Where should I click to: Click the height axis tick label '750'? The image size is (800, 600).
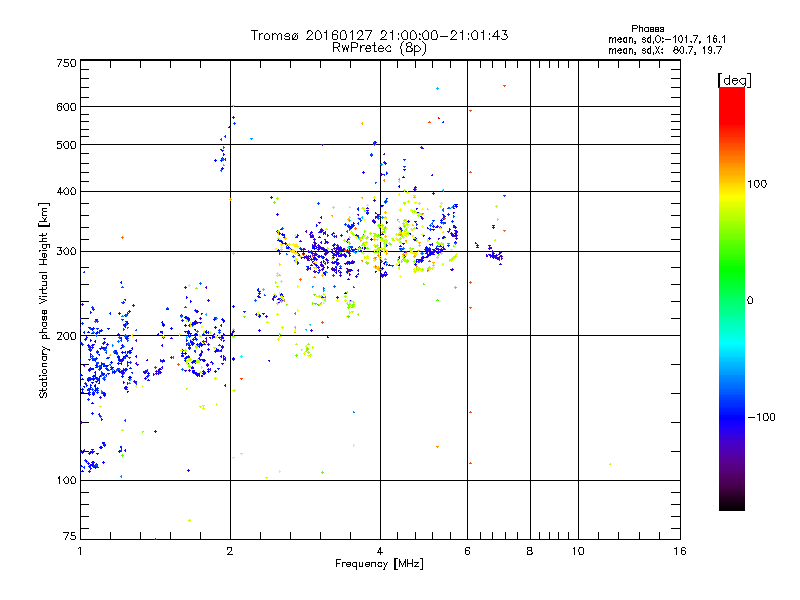[67, 63]
